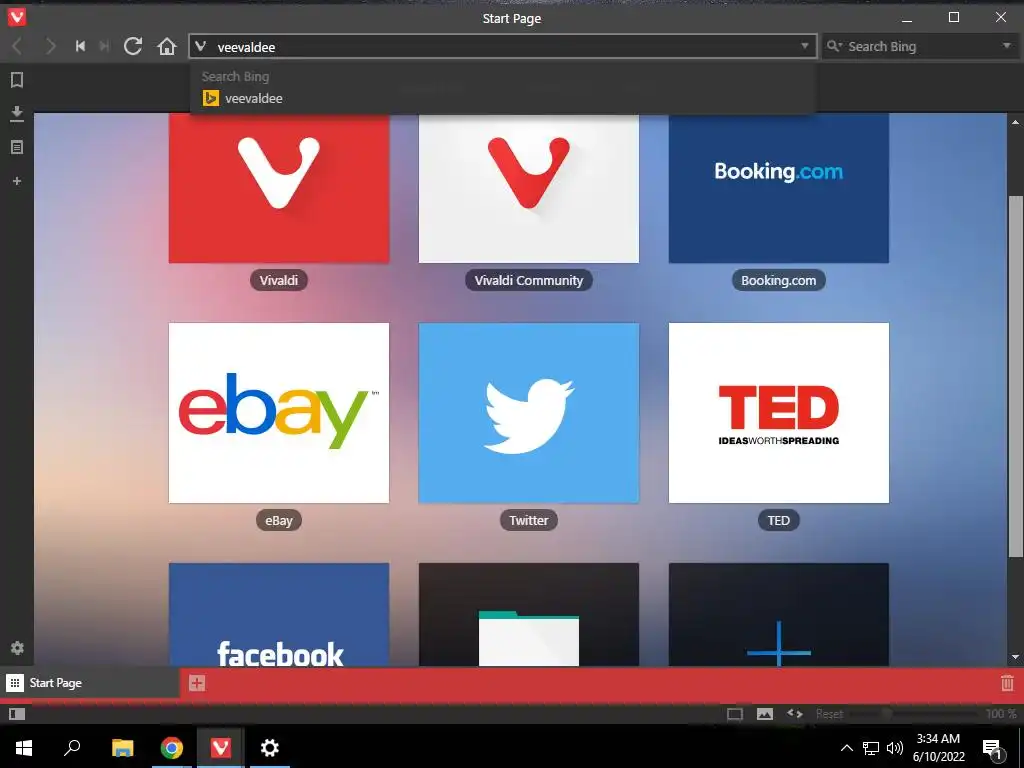Click the Reset zoom button

point(829,714)
